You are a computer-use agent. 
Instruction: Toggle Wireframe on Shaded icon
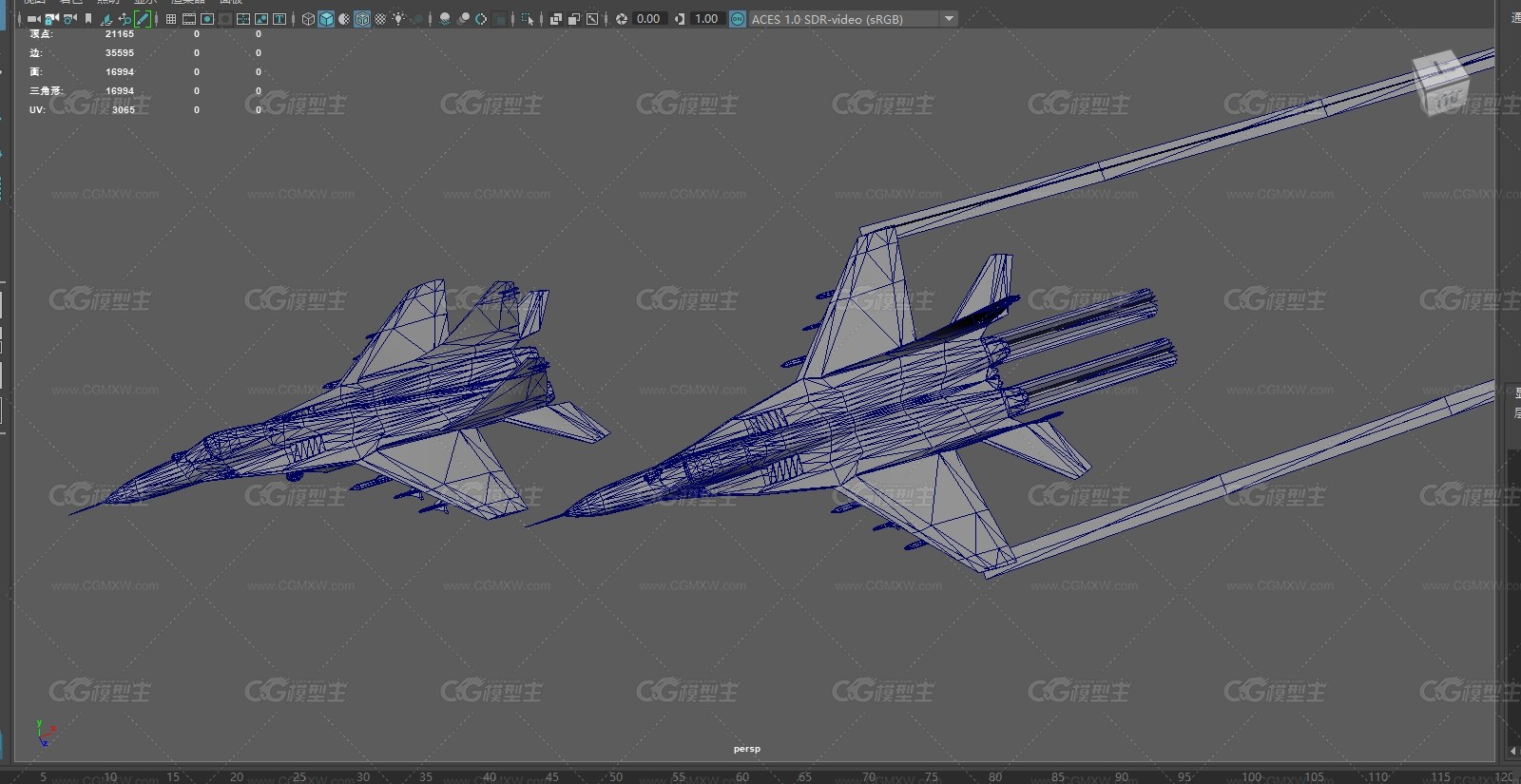point(362,19)
